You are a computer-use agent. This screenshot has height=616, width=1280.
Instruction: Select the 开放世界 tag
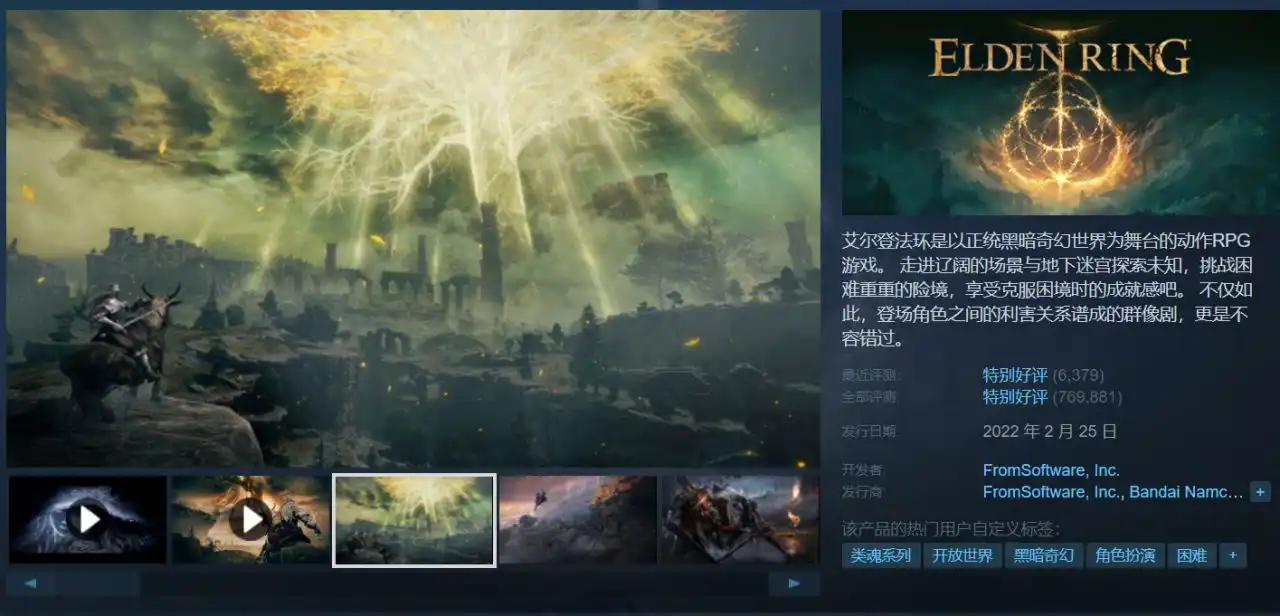[x=962, y=556]
